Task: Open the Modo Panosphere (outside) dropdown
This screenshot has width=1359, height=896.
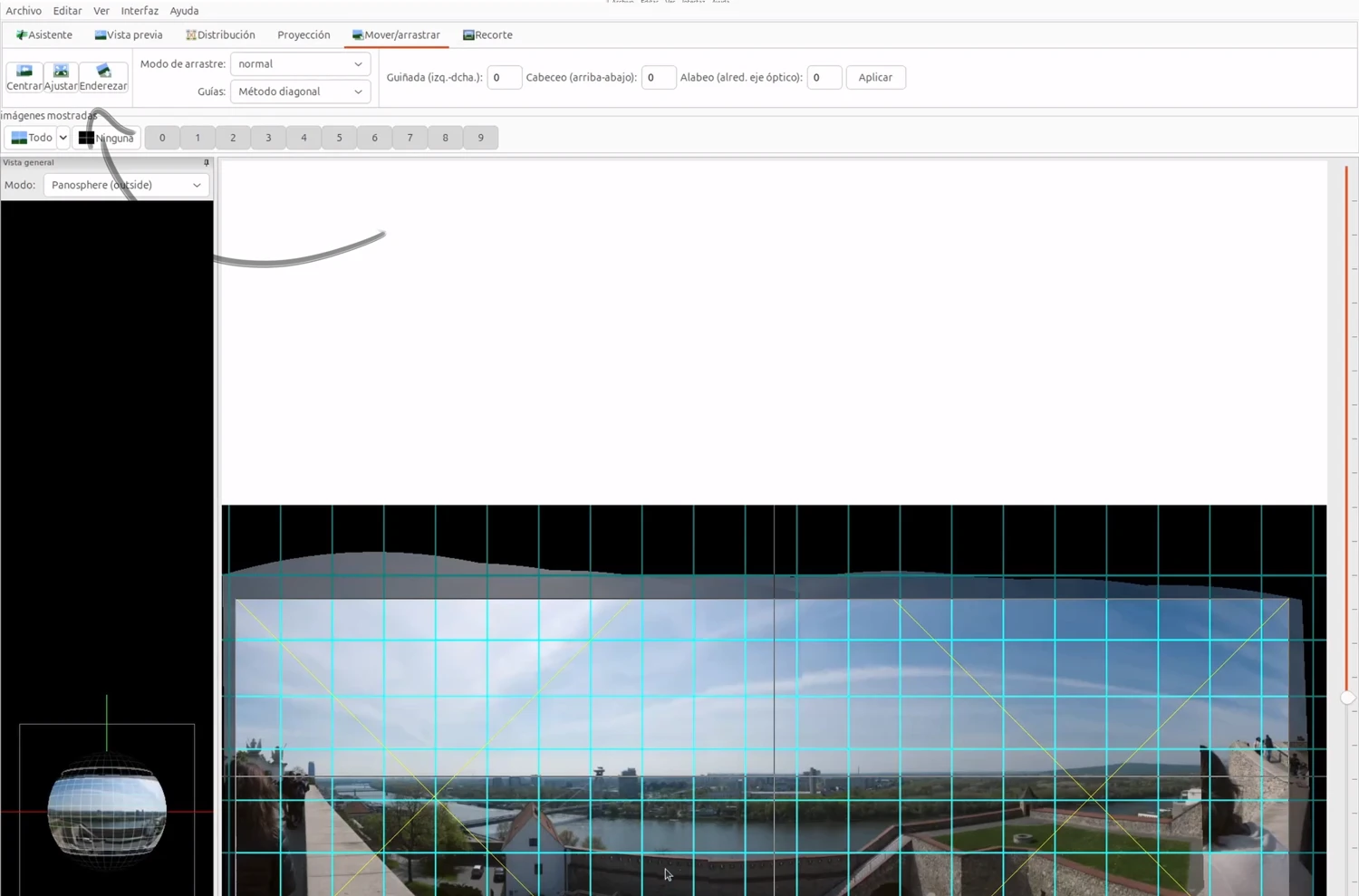Action: (126, 185)
